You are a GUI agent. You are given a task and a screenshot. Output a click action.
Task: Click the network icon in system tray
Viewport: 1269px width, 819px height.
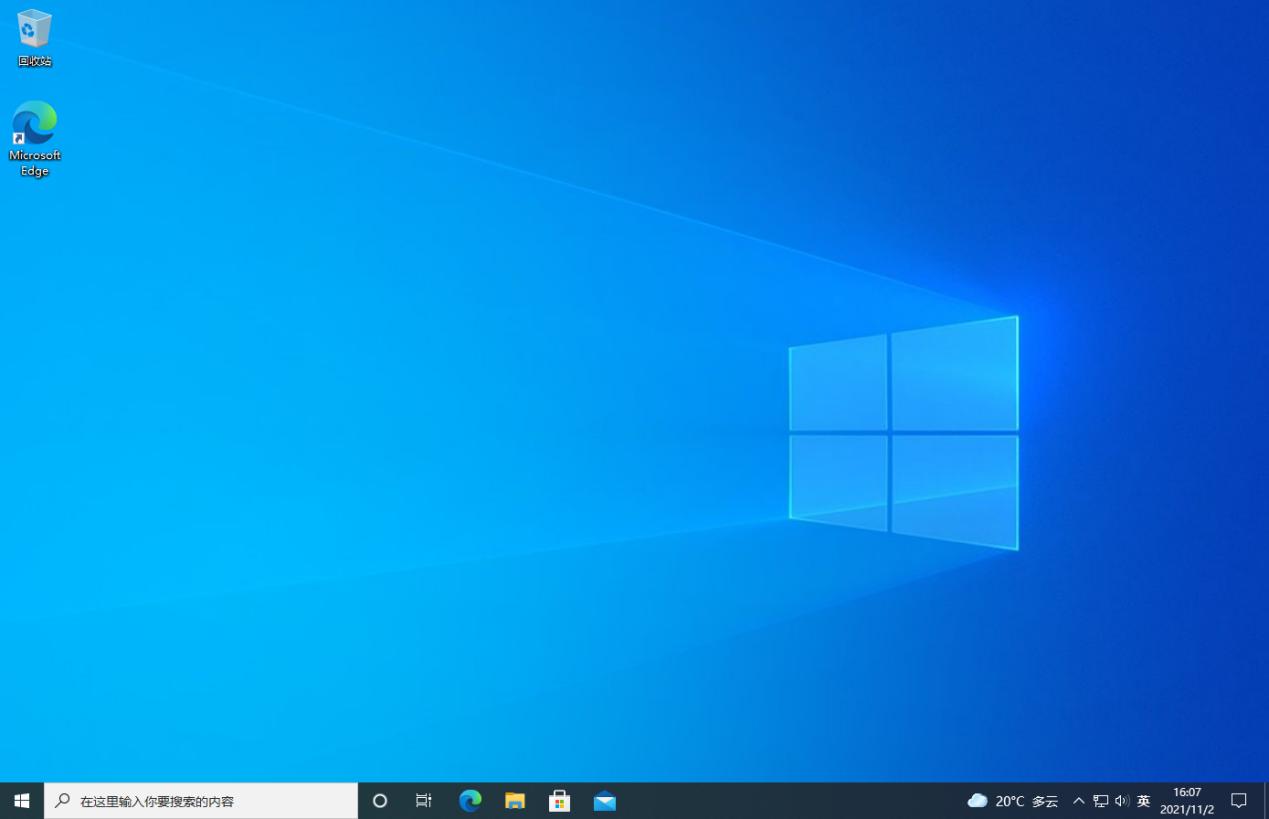coord(1100,800)
